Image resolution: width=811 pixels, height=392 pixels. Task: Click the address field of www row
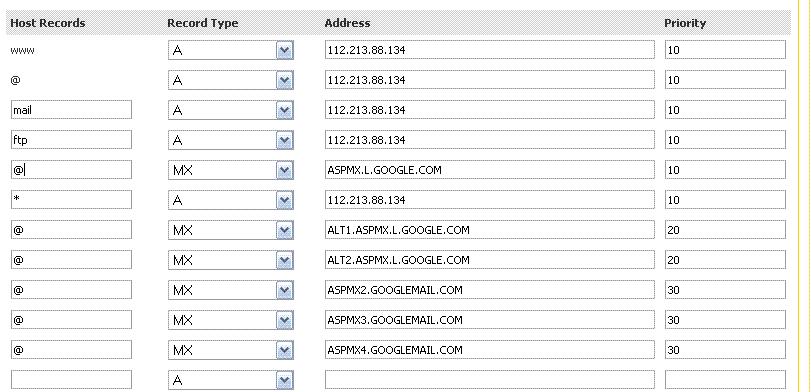[x=489, y=50]
